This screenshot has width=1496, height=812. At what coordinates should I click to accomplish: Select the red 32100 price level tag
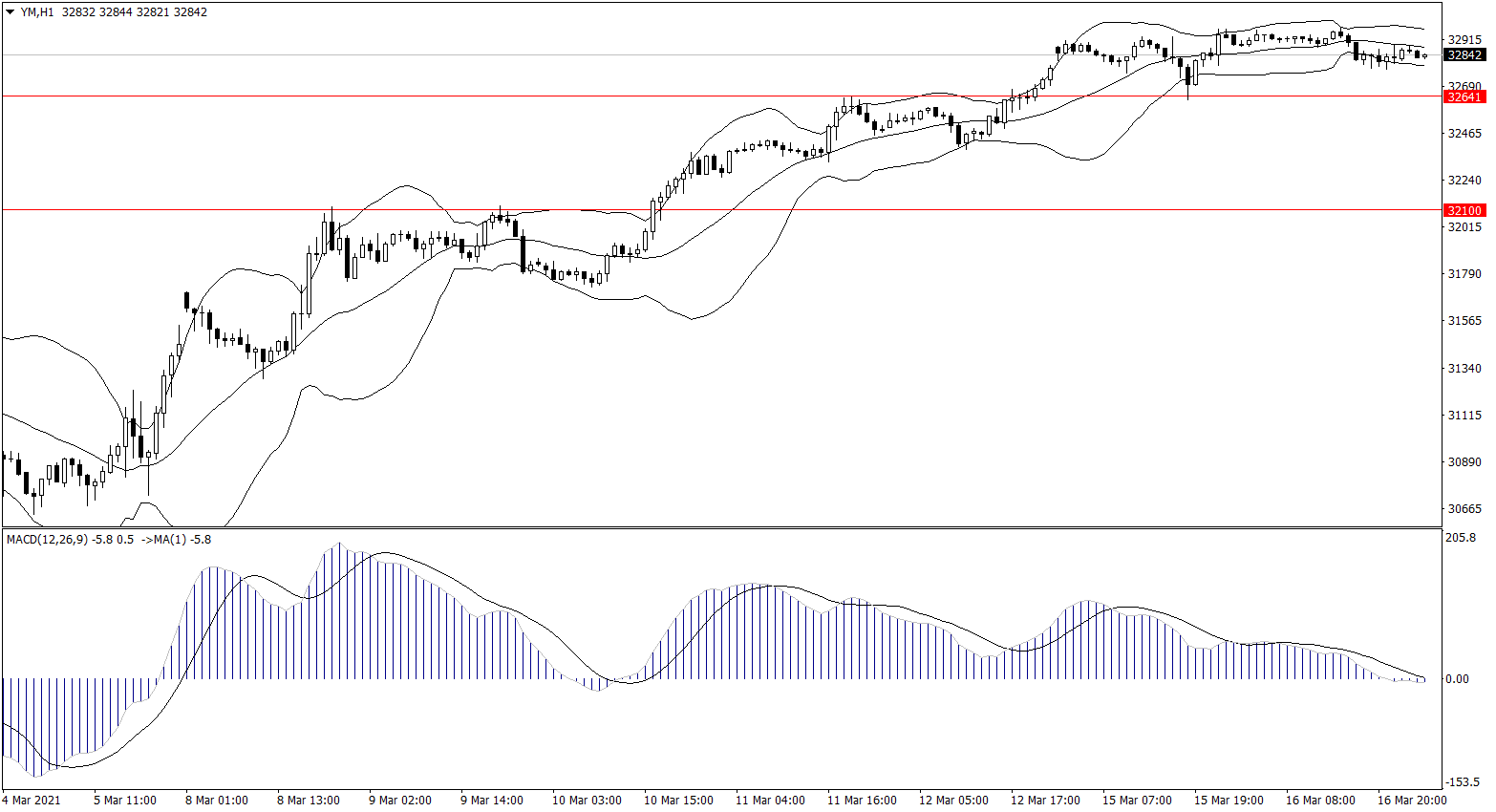tap(1464, 210)
